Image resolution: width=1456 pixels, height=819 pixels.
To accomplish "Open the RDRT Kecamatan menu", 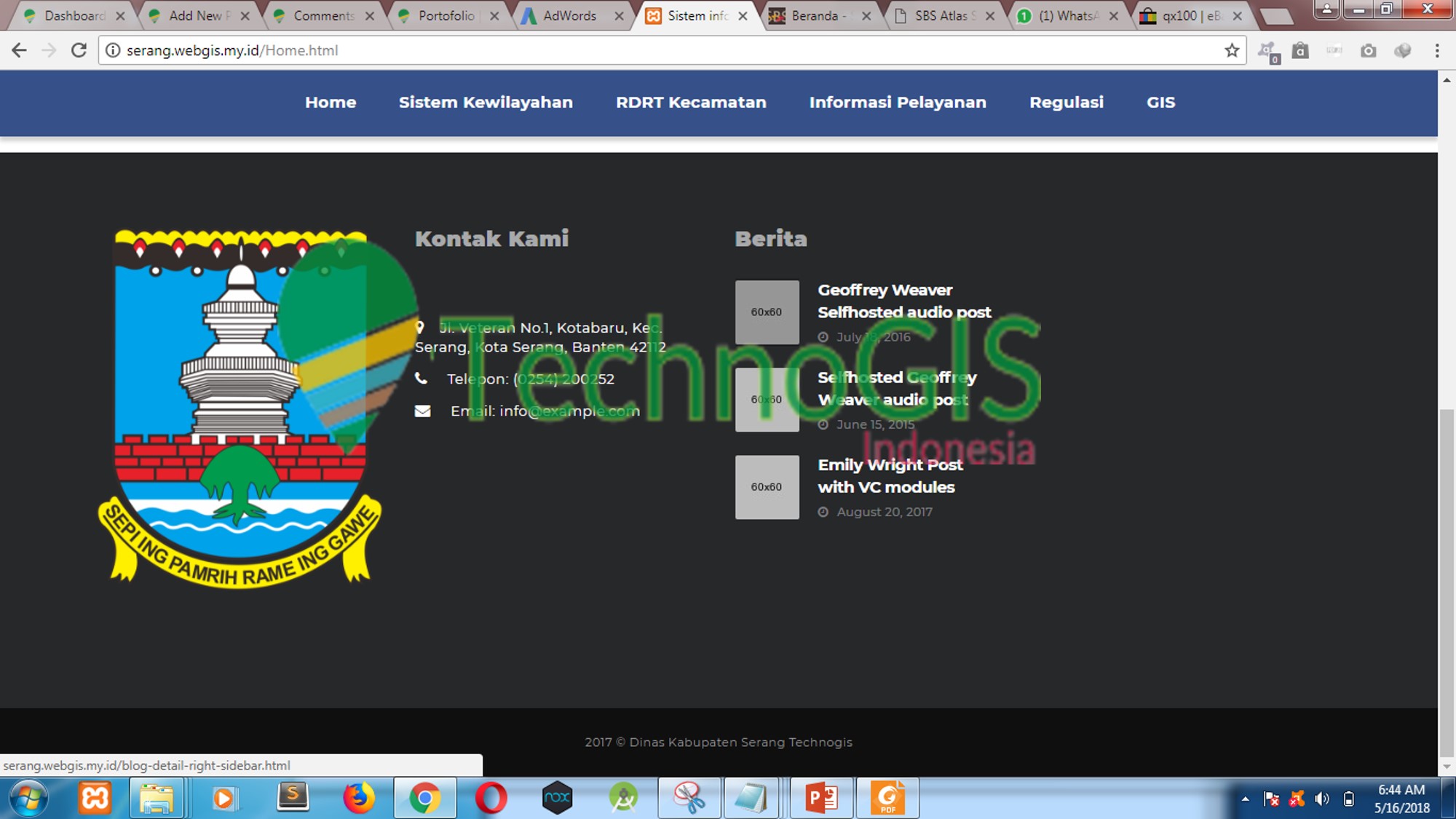I will [691, 103].
